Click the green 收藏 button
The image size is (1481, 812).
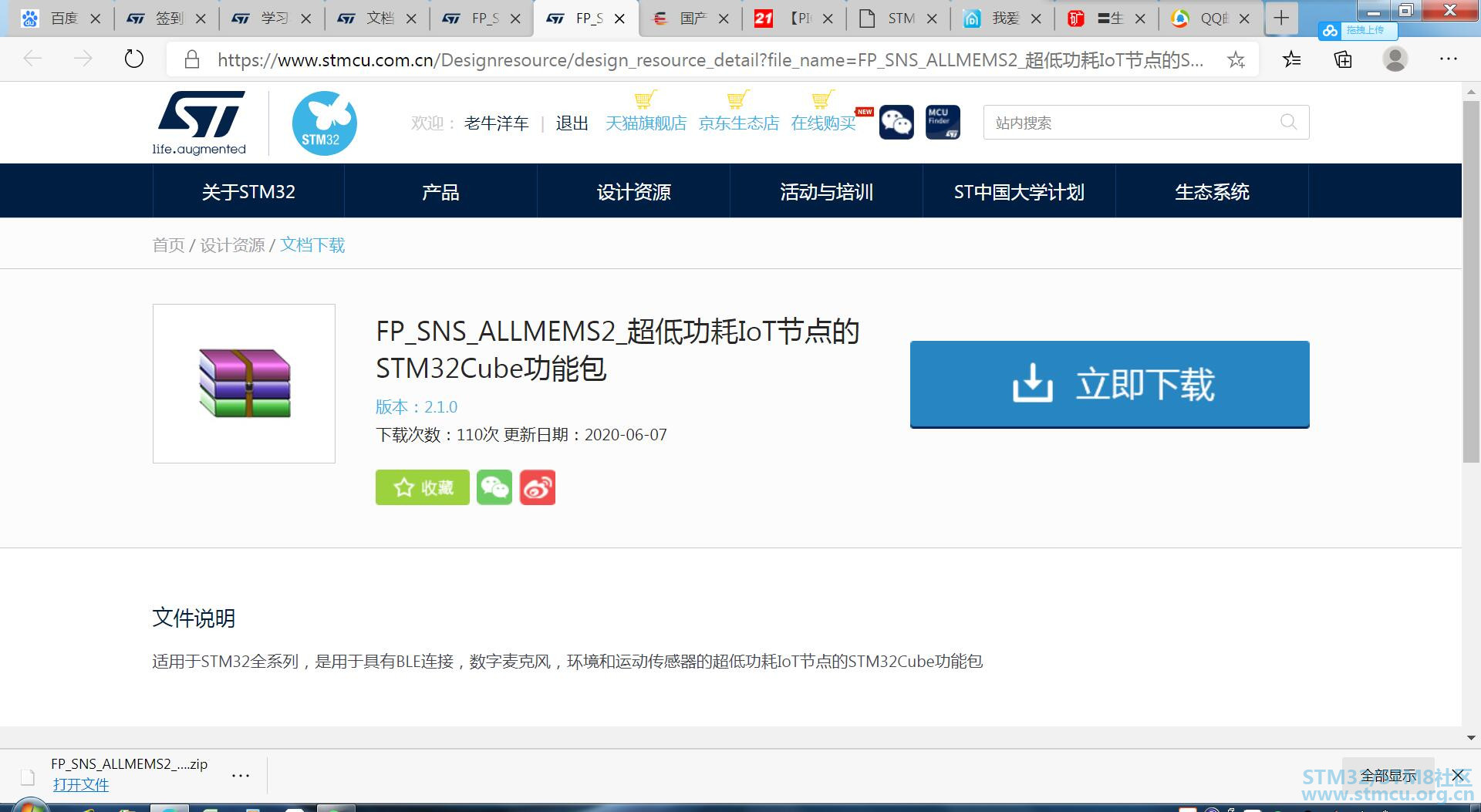[x=422, y=487]
